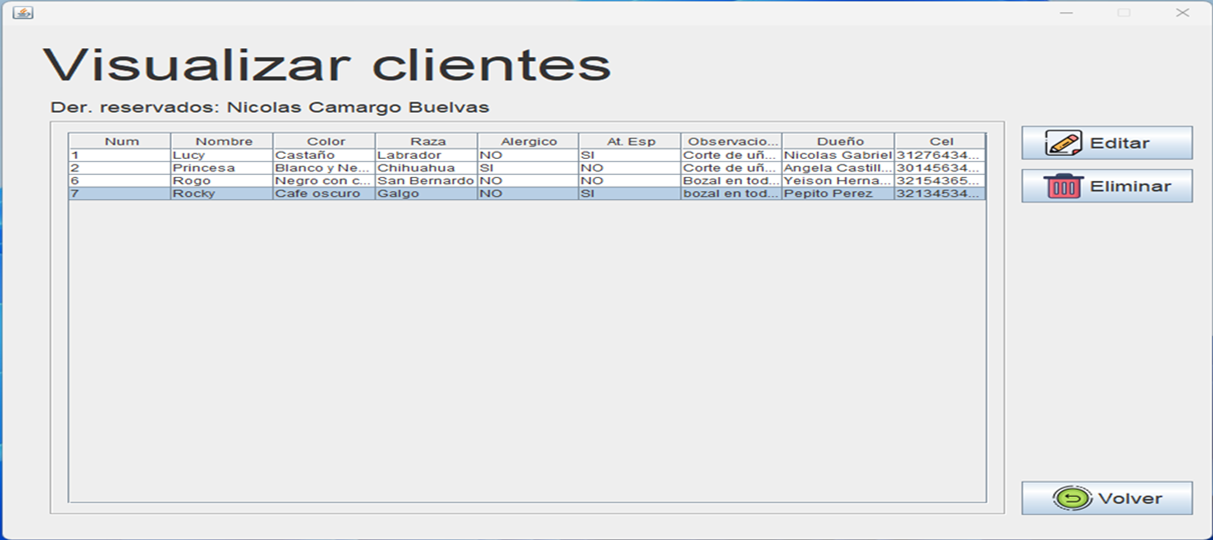Image resolution: width=1213 pixels, height=540 pixels.
Task: Select the row for Lucy
Action: tap(527, 155)
